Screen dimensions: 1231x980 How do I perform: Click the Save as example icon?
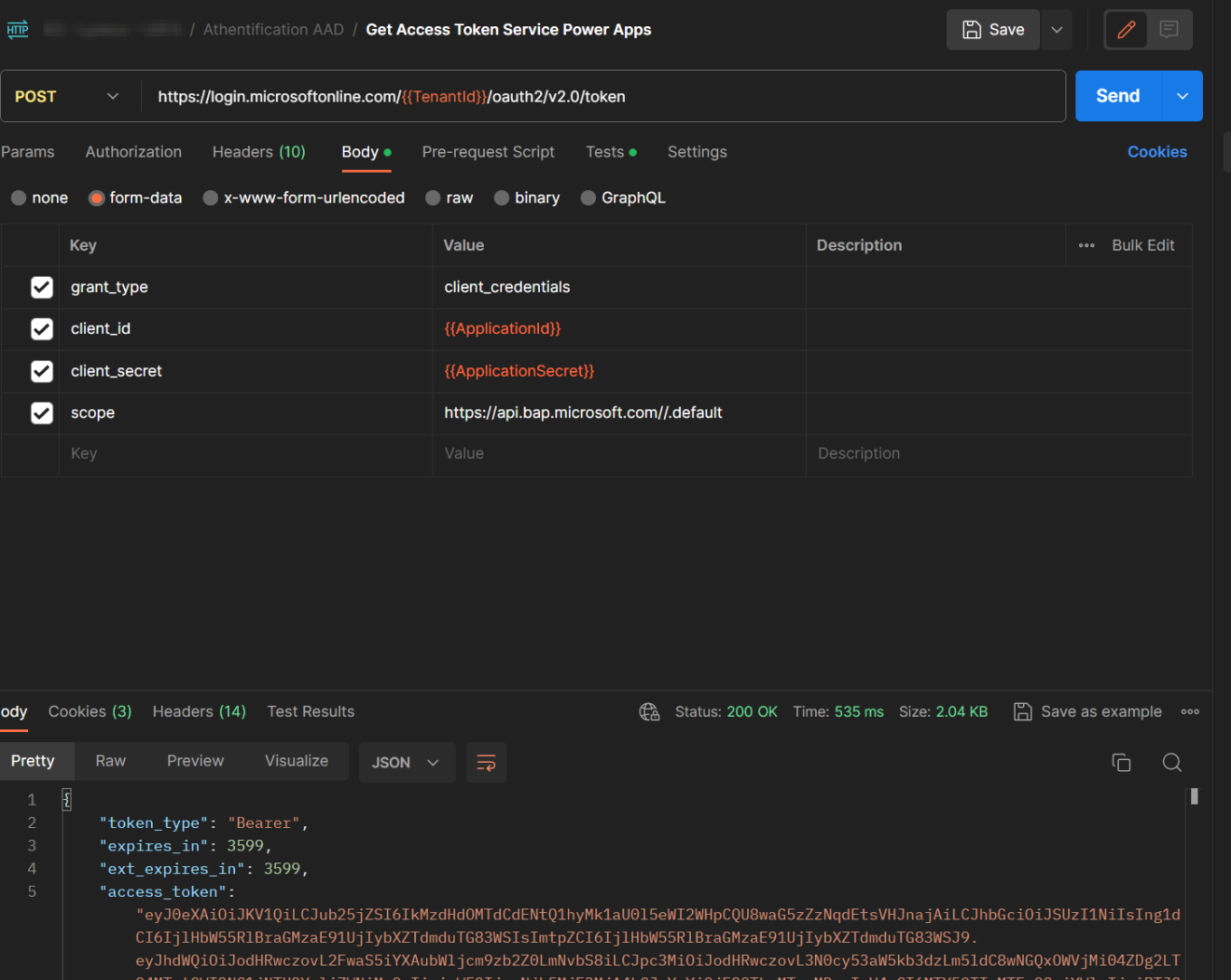coord(1021,711)
